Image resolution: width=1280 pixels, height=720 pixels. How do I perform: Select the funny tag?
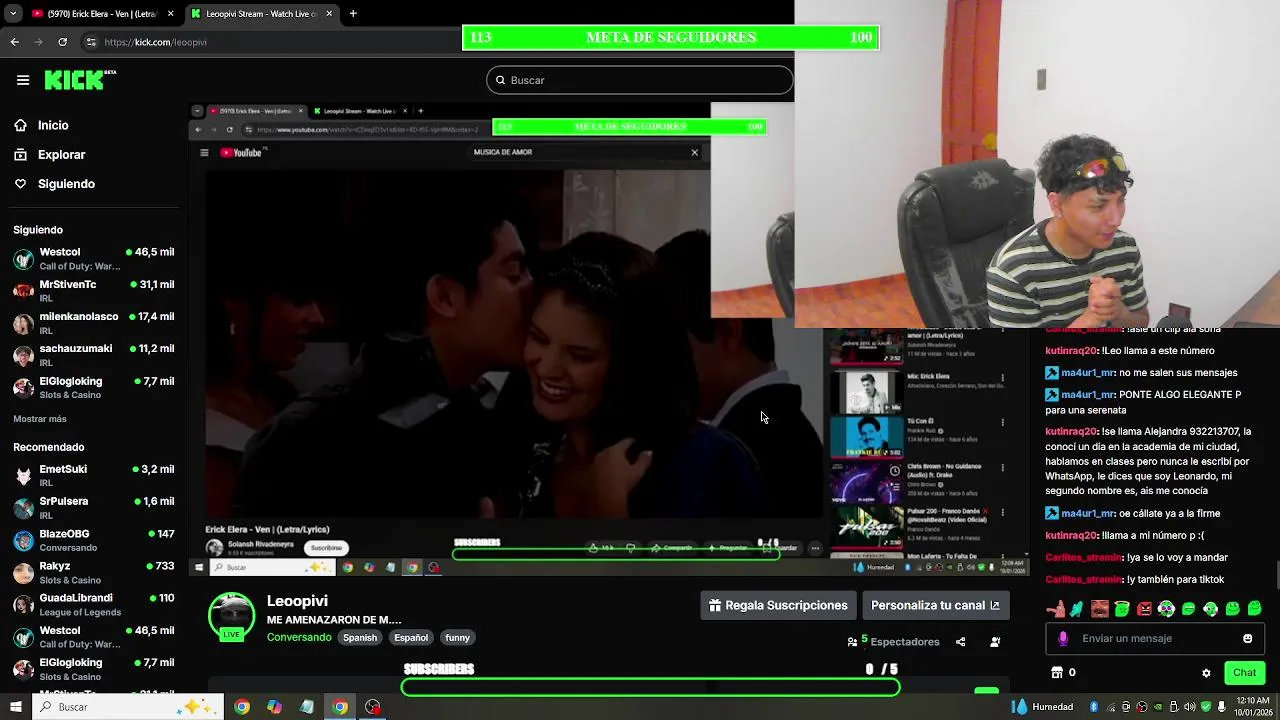[x=457, y=637]
